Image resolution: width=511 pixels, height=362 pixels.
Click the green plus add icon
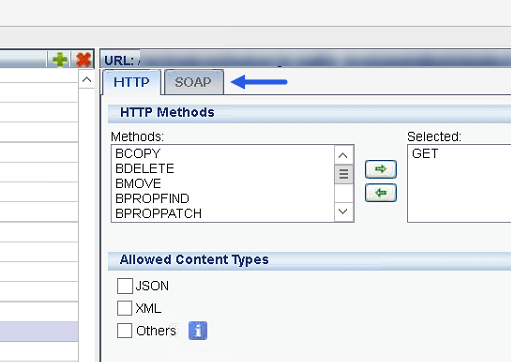point(60,60)
